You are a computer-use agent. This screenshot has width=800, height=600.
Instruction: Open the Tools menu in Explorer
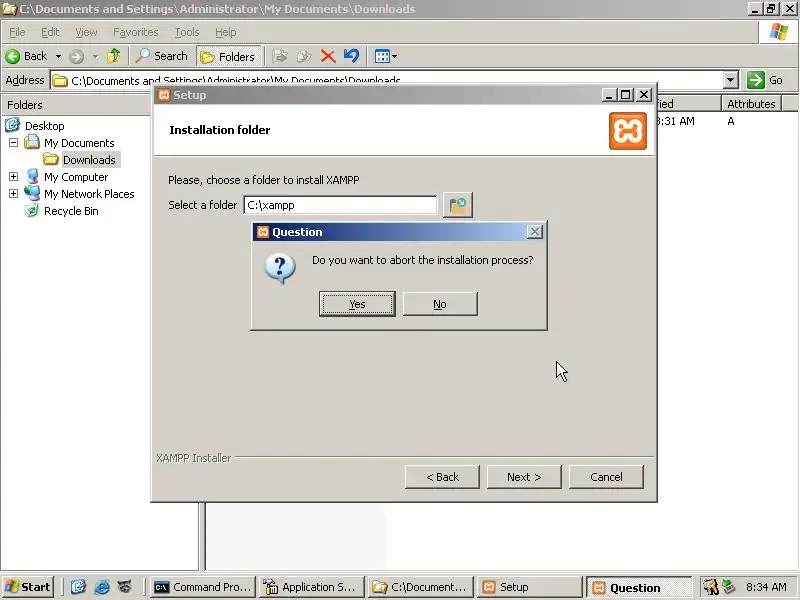pyautogui.click(x=187, y=32)
